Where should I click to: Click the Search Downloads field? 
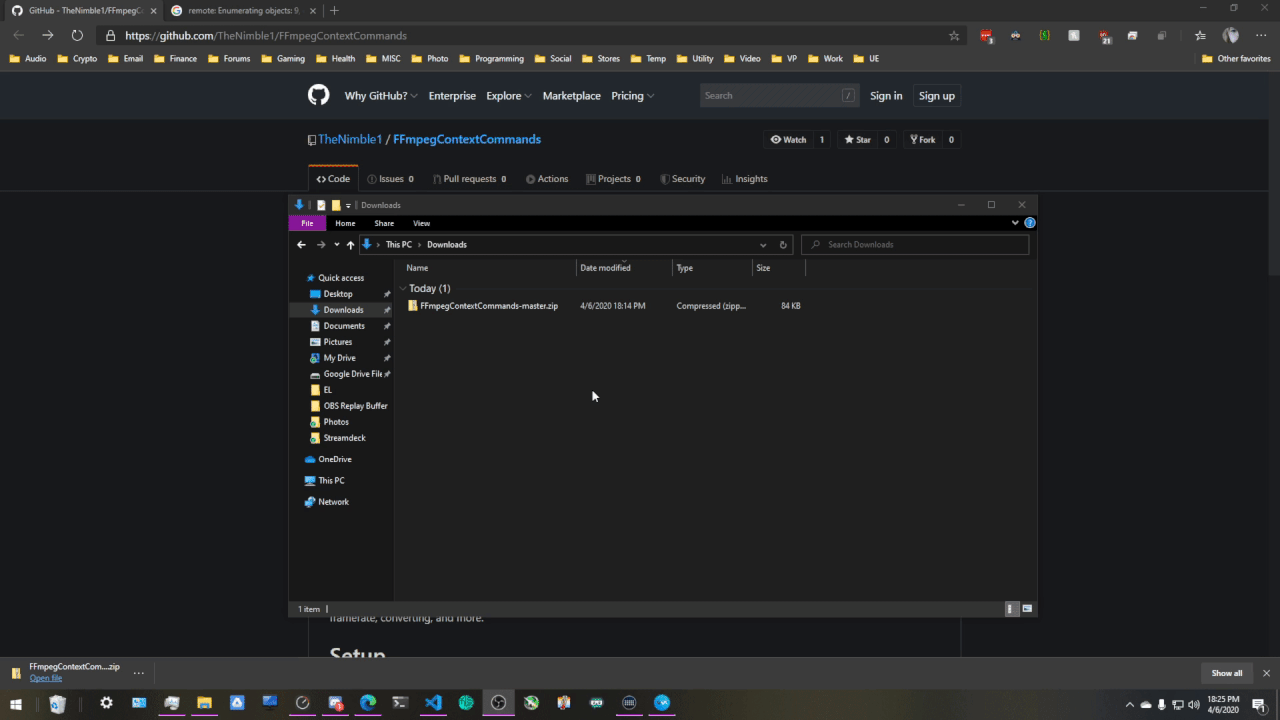pos(915,244)
